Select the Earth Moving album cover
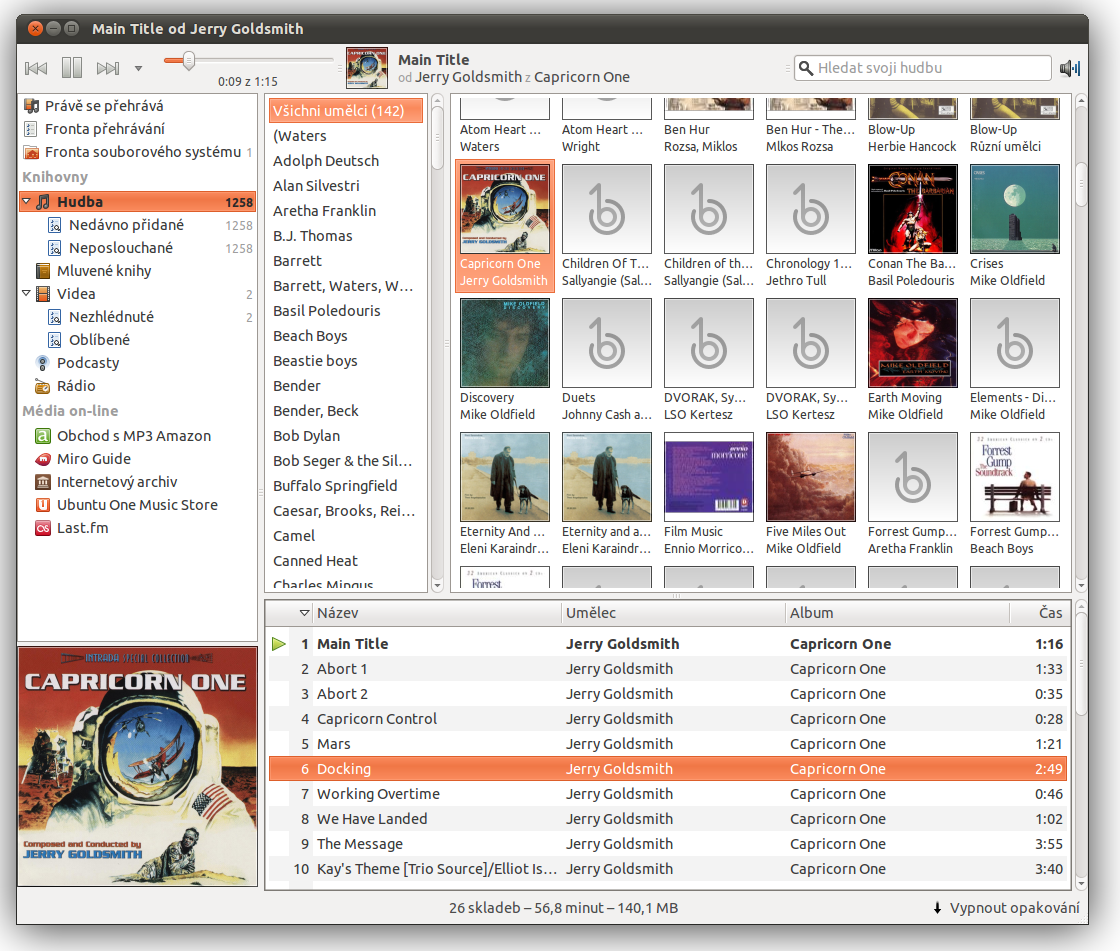Screen dimensions: 1120x951 913,343
